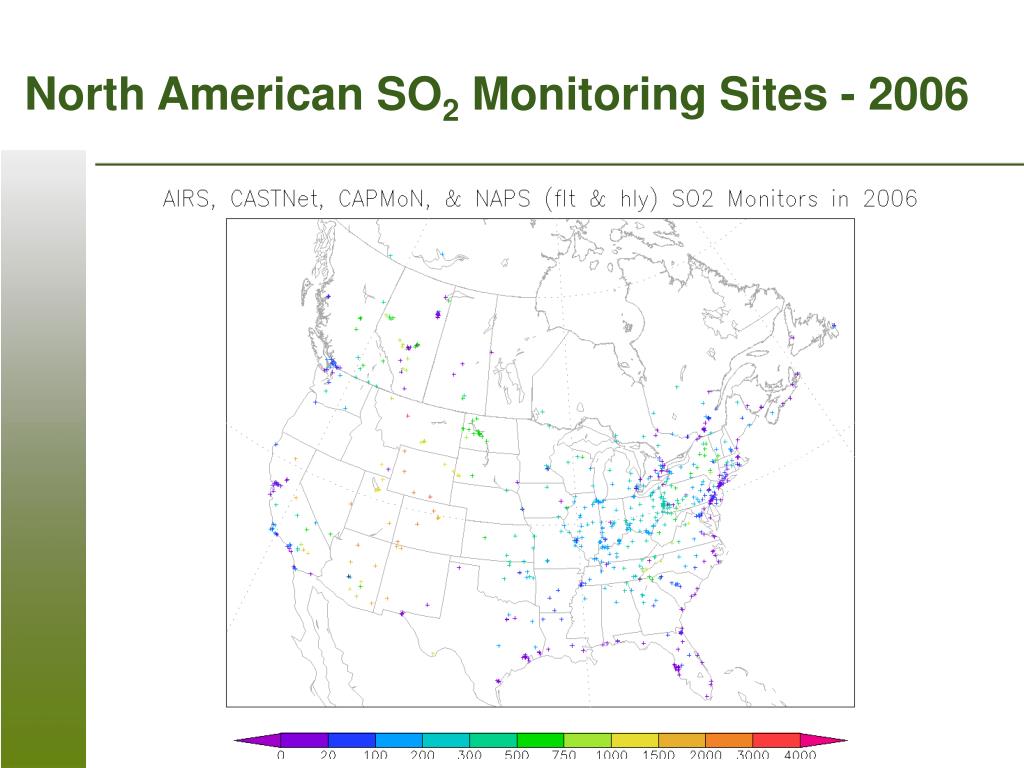
Task: Select the green 500–750 color bar segment
Action: (x=541, y=740)
